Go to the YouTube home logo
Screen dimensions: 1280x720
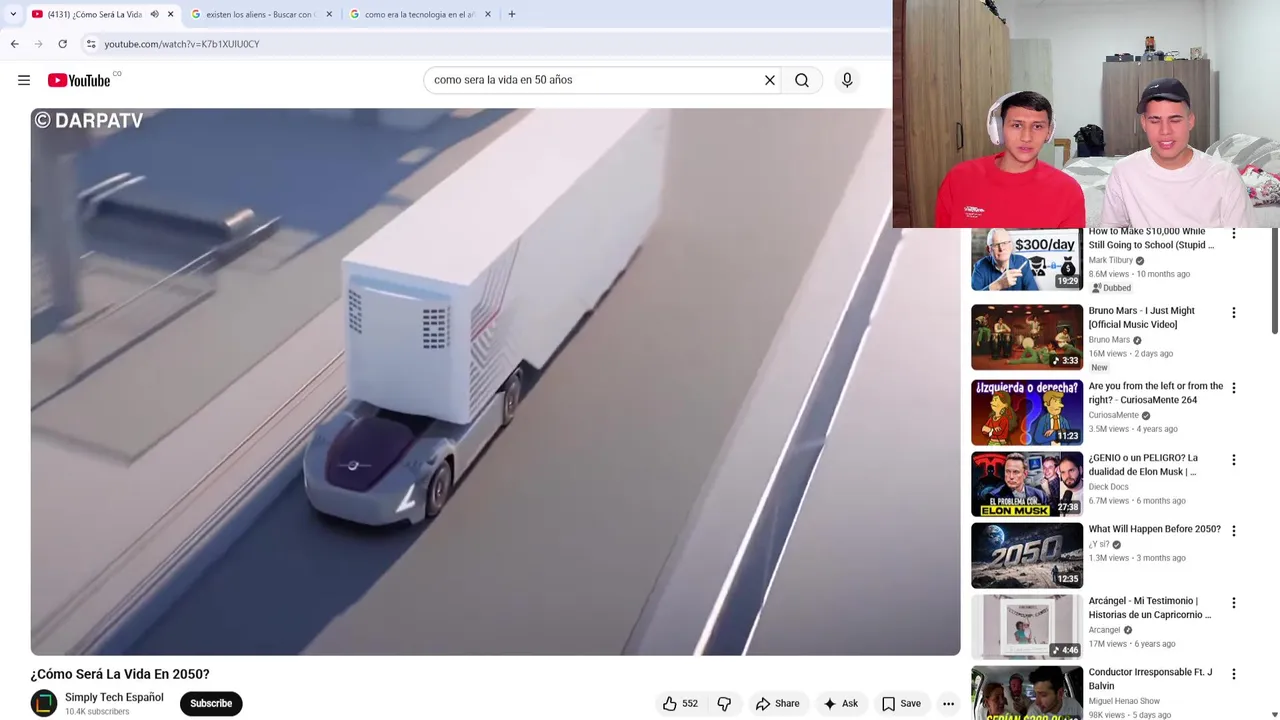[79, 80]
